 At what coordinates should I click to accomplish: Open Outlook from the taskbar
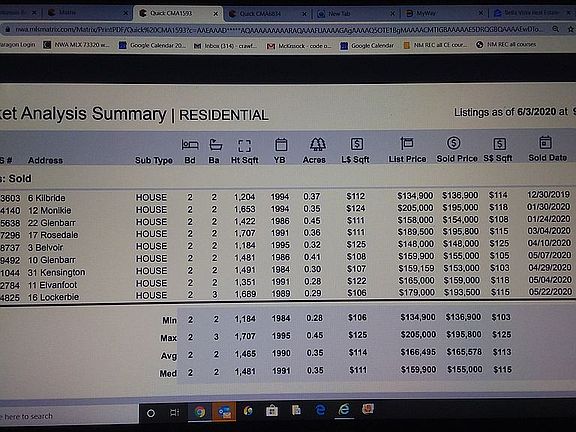(224, 412)
